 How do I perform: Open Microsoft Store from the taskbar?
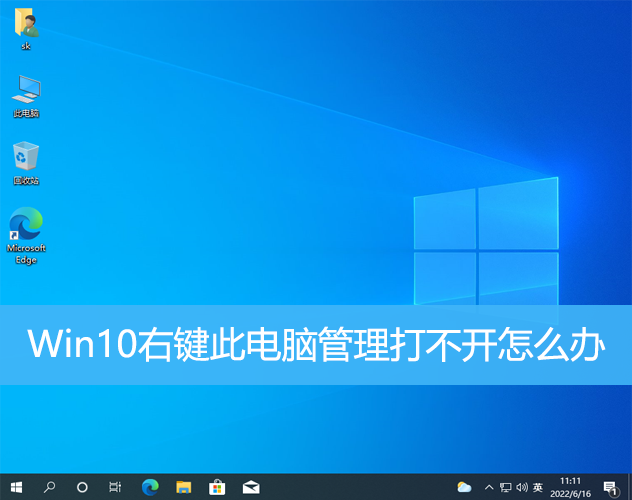pos(217,487)
